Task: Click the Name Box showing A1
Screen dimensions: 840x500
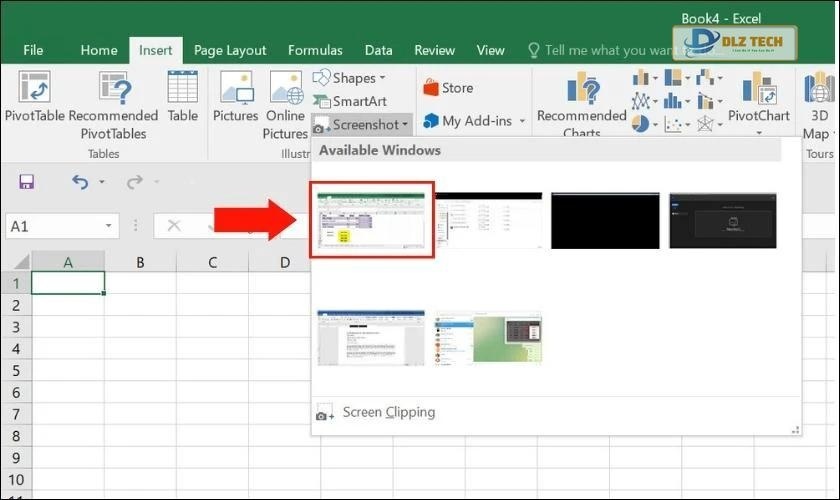Action: (54, 226)
